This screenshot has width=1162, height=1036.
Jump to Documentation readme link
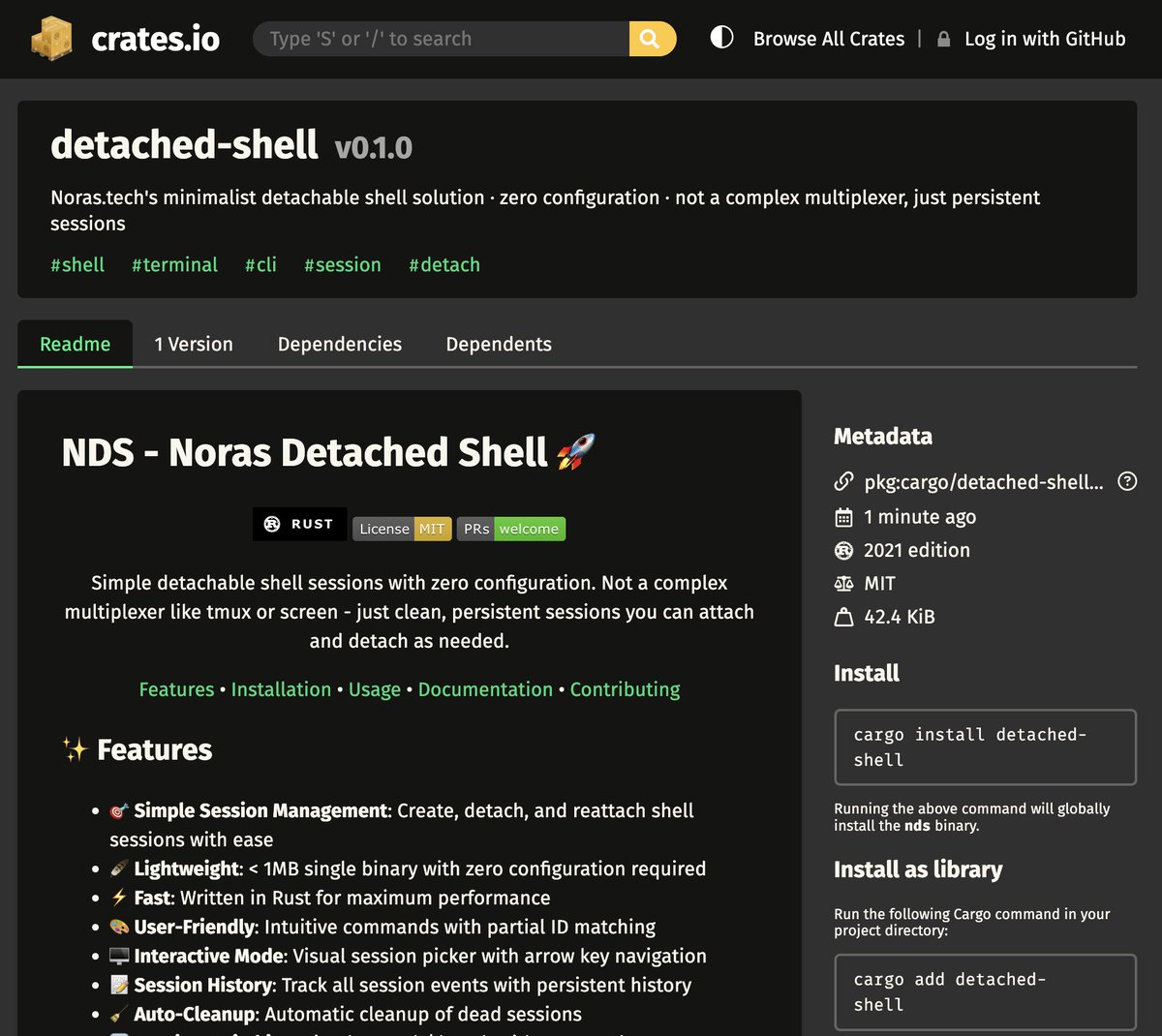(x=485, y=689)
